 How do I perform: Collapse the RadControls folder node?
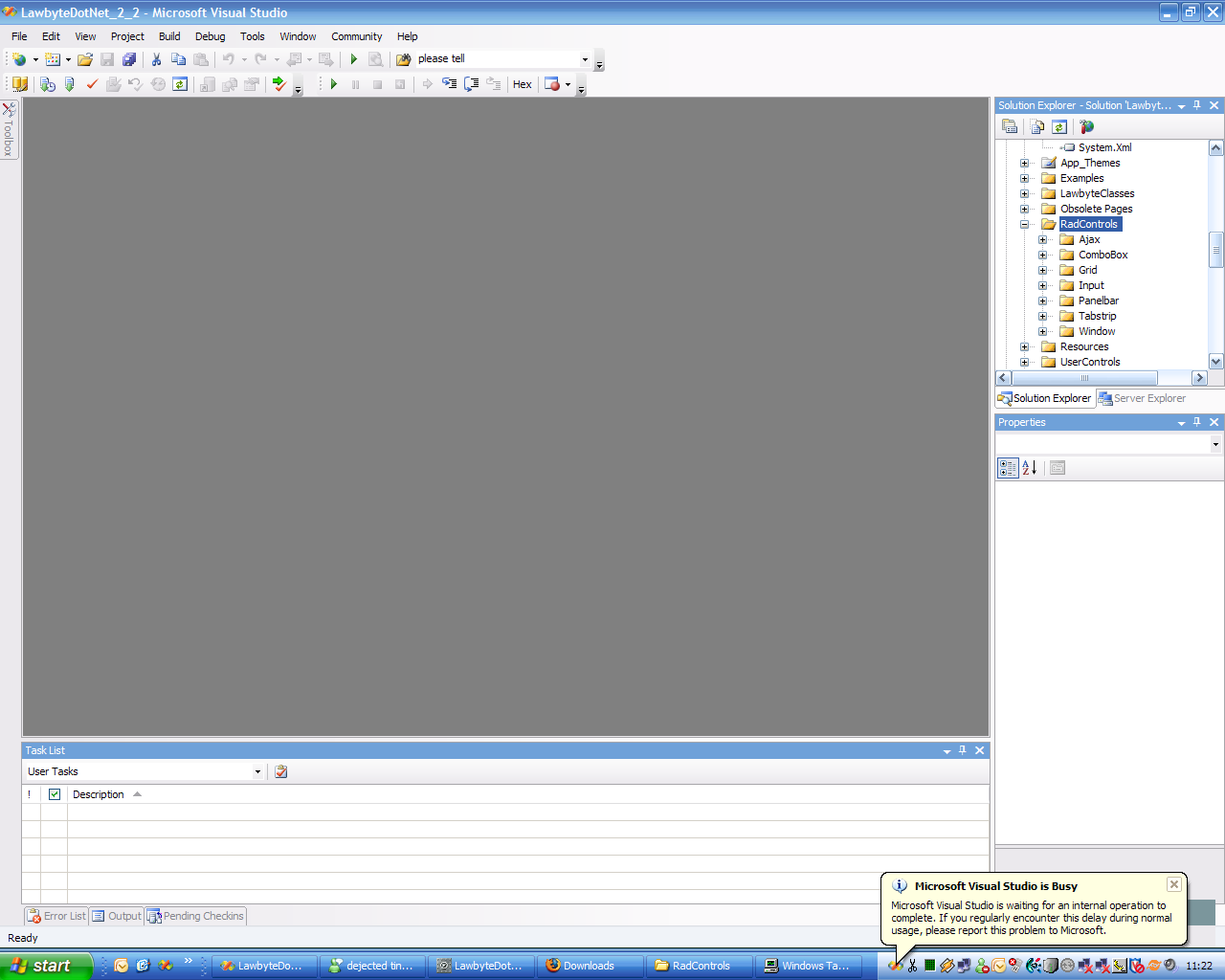pyautogui.click(x=1025, y=224)
